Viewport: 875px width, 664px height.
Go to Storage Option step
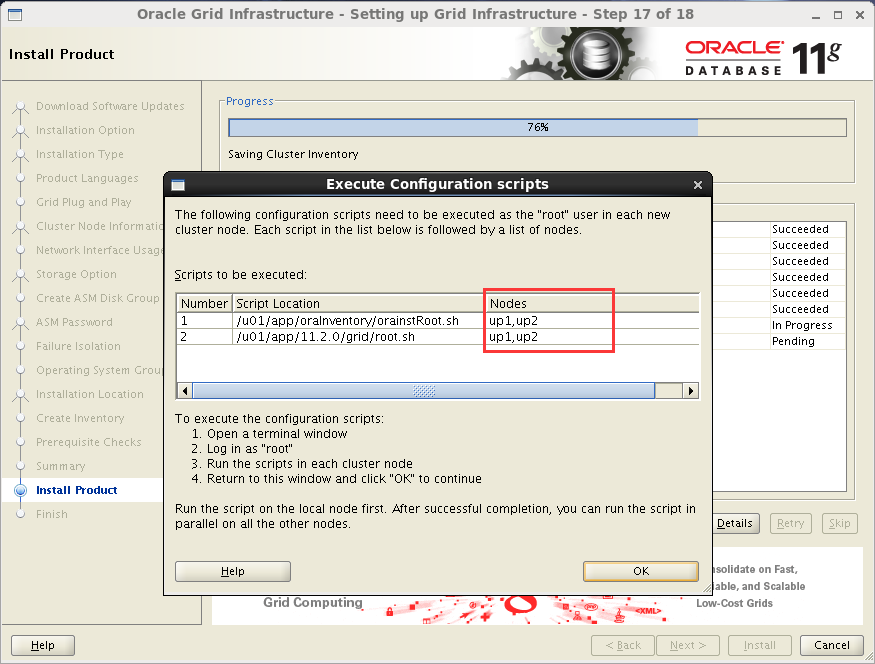(x=76, y=274)
